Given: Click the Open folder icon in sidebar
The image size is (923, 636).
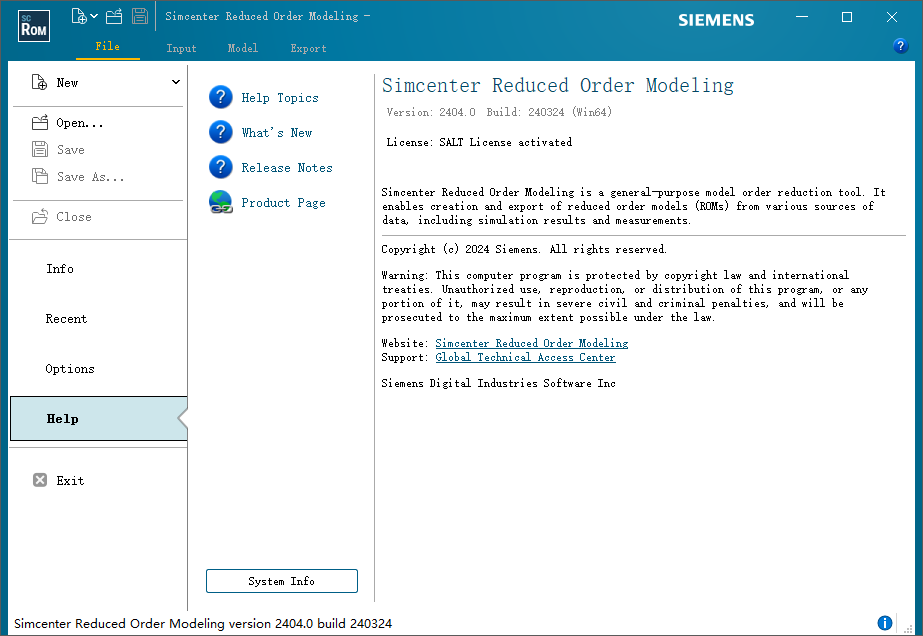Looking at the screenshot, I should point(40,122).
